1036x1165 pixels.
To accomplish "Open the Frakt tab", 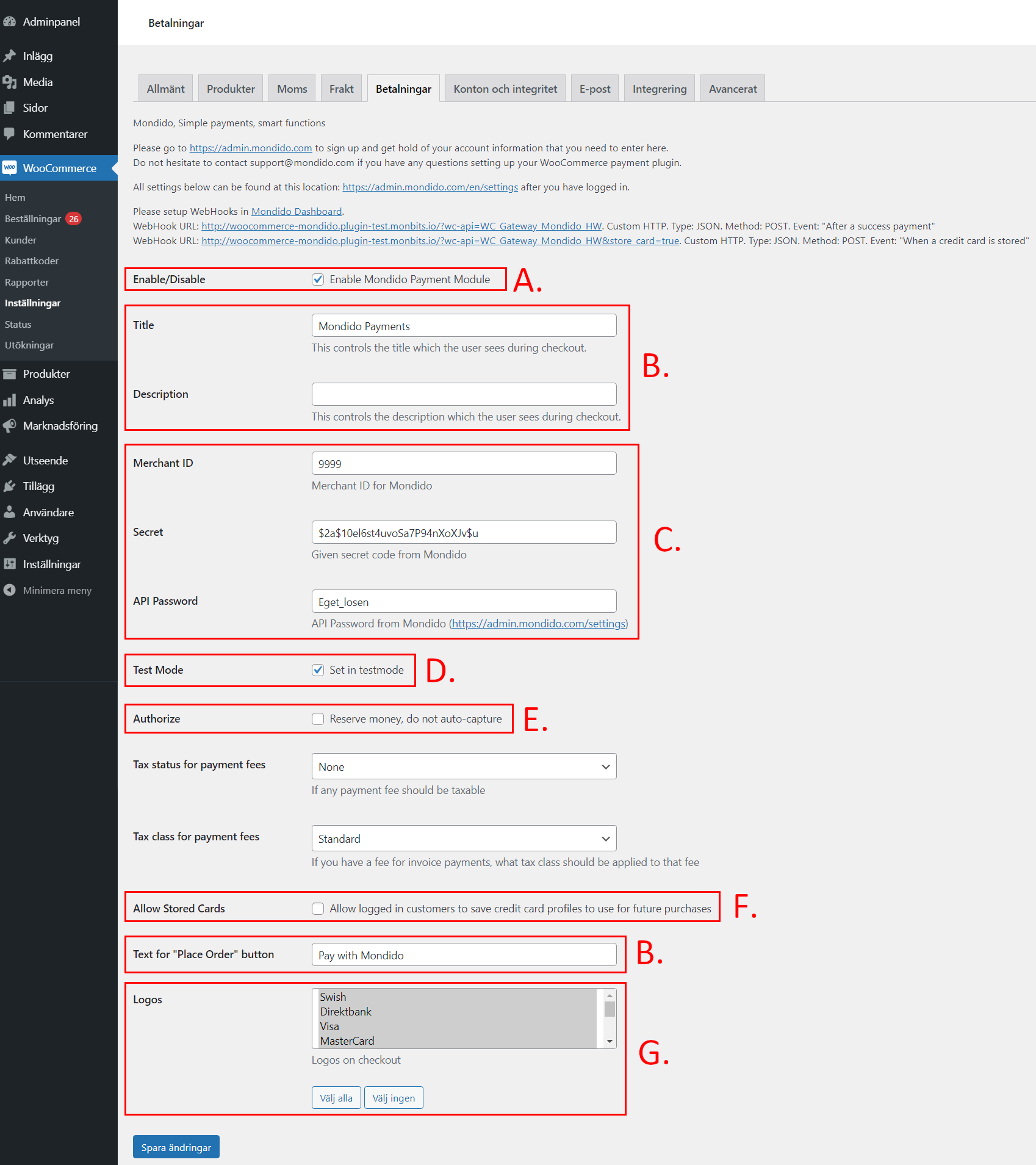I will coord(341,88).
